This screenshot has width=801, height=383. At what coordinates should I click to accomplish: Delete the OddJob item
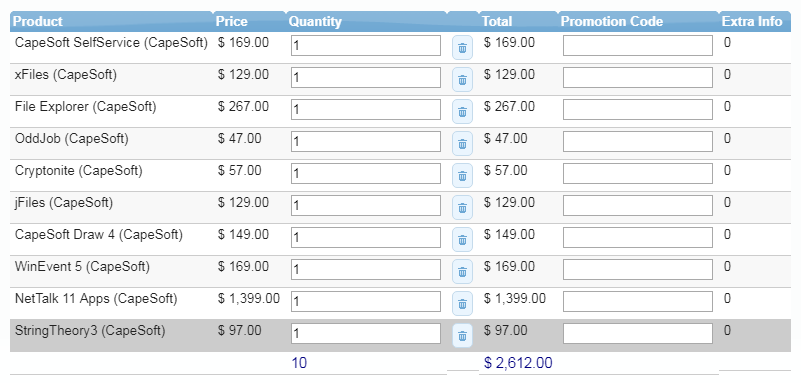(462, 144)
